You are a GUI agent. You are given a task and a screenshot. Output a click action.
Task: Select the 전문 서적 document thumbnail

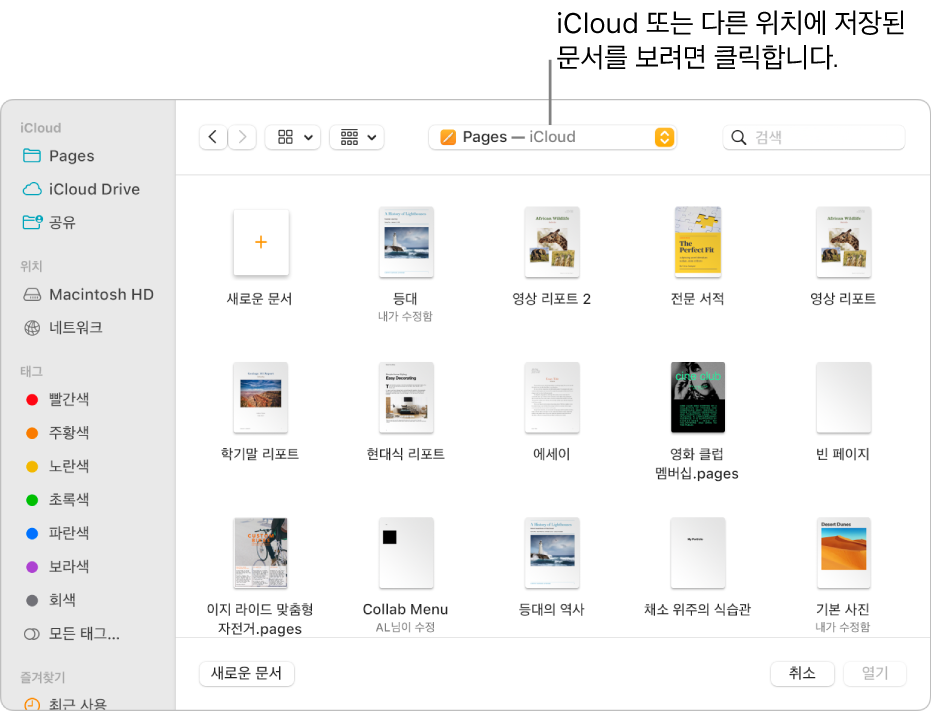(x=698, y=242)
